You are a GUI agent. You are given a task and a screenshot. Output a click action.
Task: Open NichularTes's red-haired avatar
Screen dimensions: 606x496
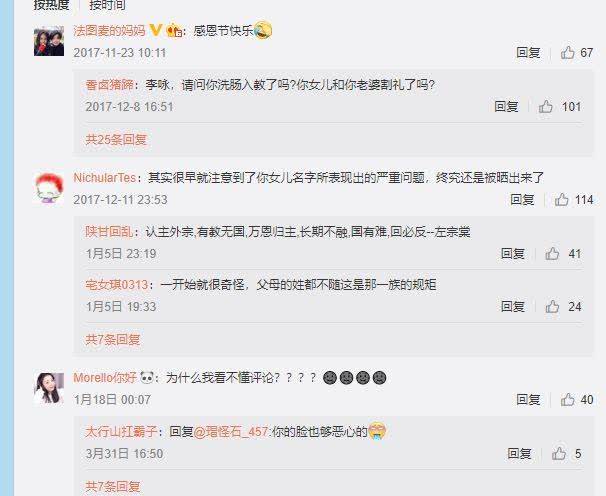(x=49, y=188)
